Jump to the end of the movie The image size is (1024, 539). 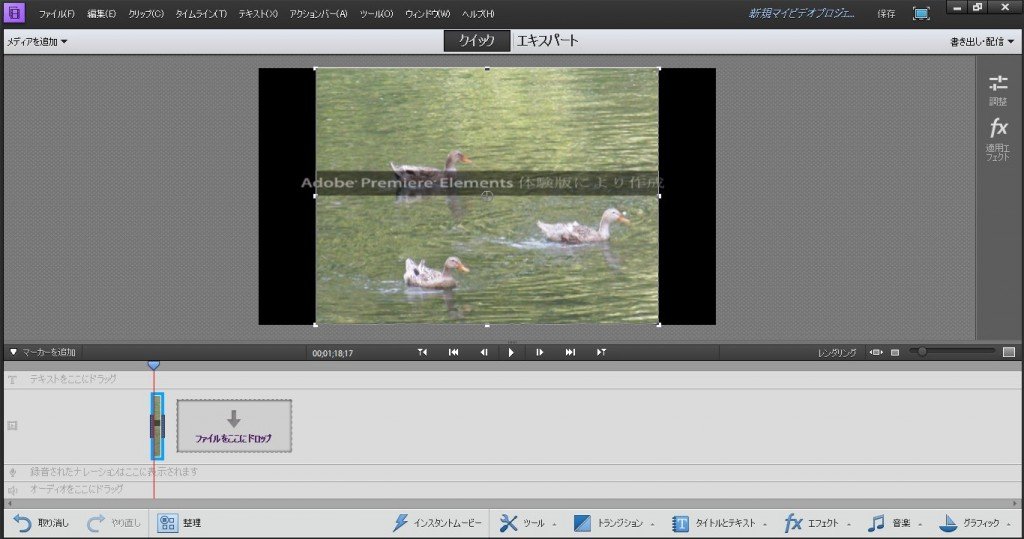[570, 352]
